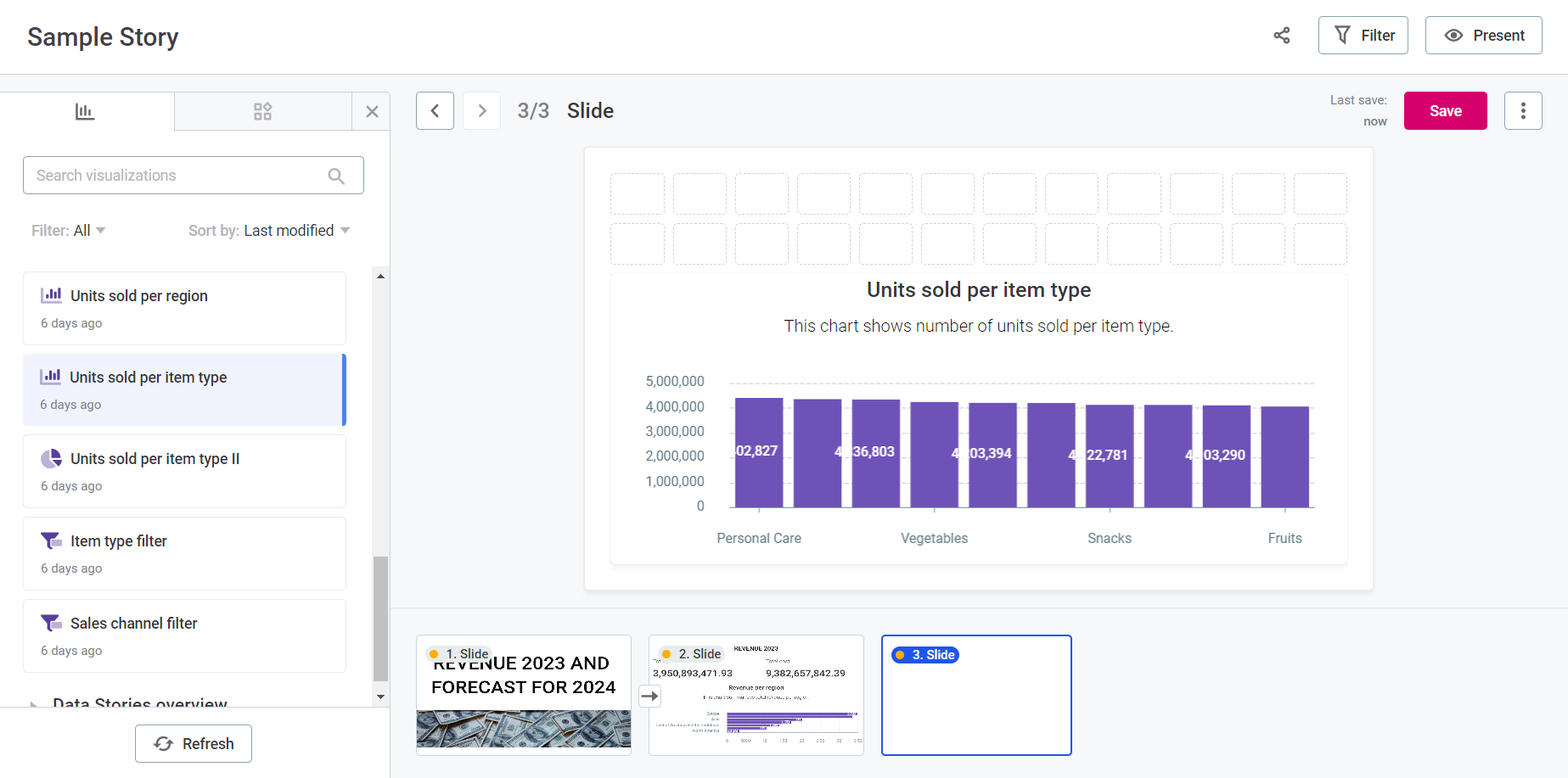Click Refresh at the panel bottom
The width and height of the screenshot is (1568, 778).
pyautogui.click(x=193, y=743)
